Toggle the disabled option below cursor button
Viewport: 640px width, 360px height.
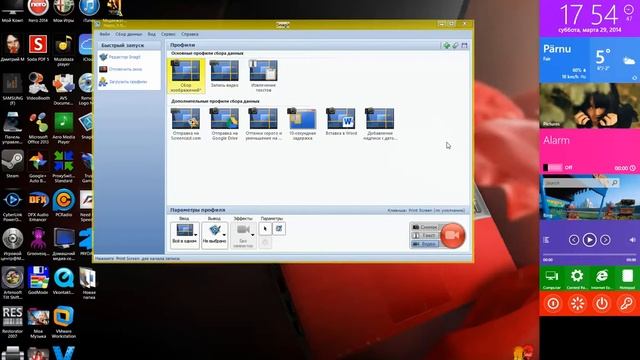tap(265, 243)
